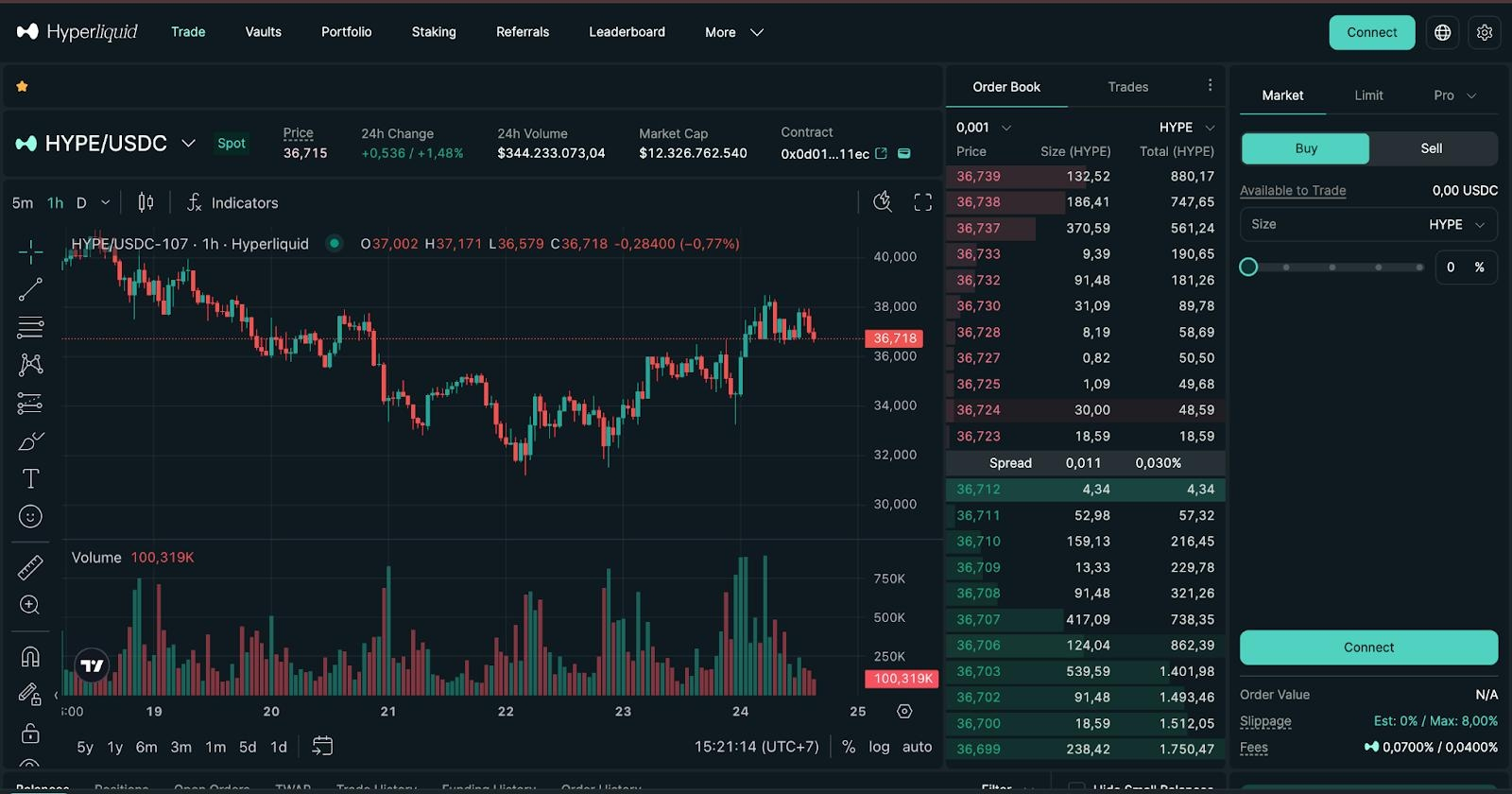The image size is (1512, 794).
Task: Open timeframe dropdown next to D
Action: coord(105,202)
